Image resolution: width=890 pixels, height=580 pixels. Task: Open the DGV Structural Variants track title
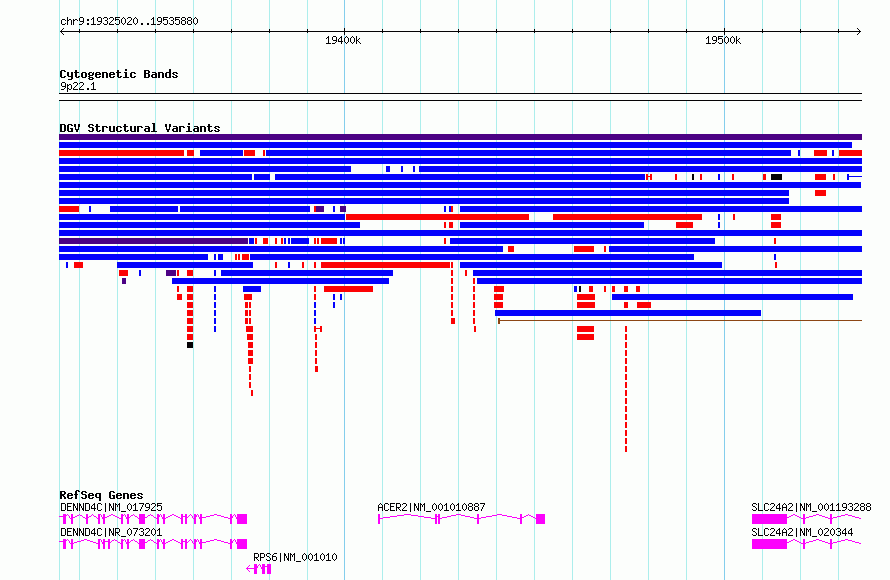[x=140, y=128]
